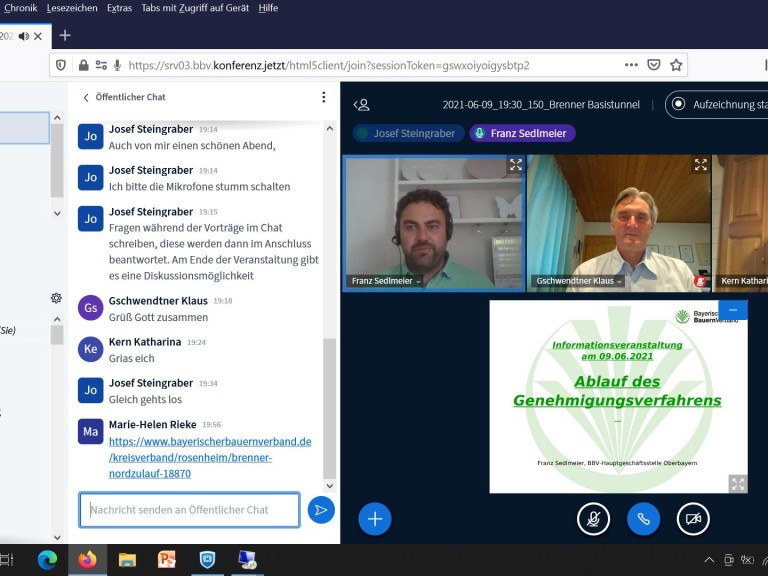This screenshot has height=576, width=768.
Task: Click meeting title 2021-06-09 Brenner Basistunnel
Action: 541,105
